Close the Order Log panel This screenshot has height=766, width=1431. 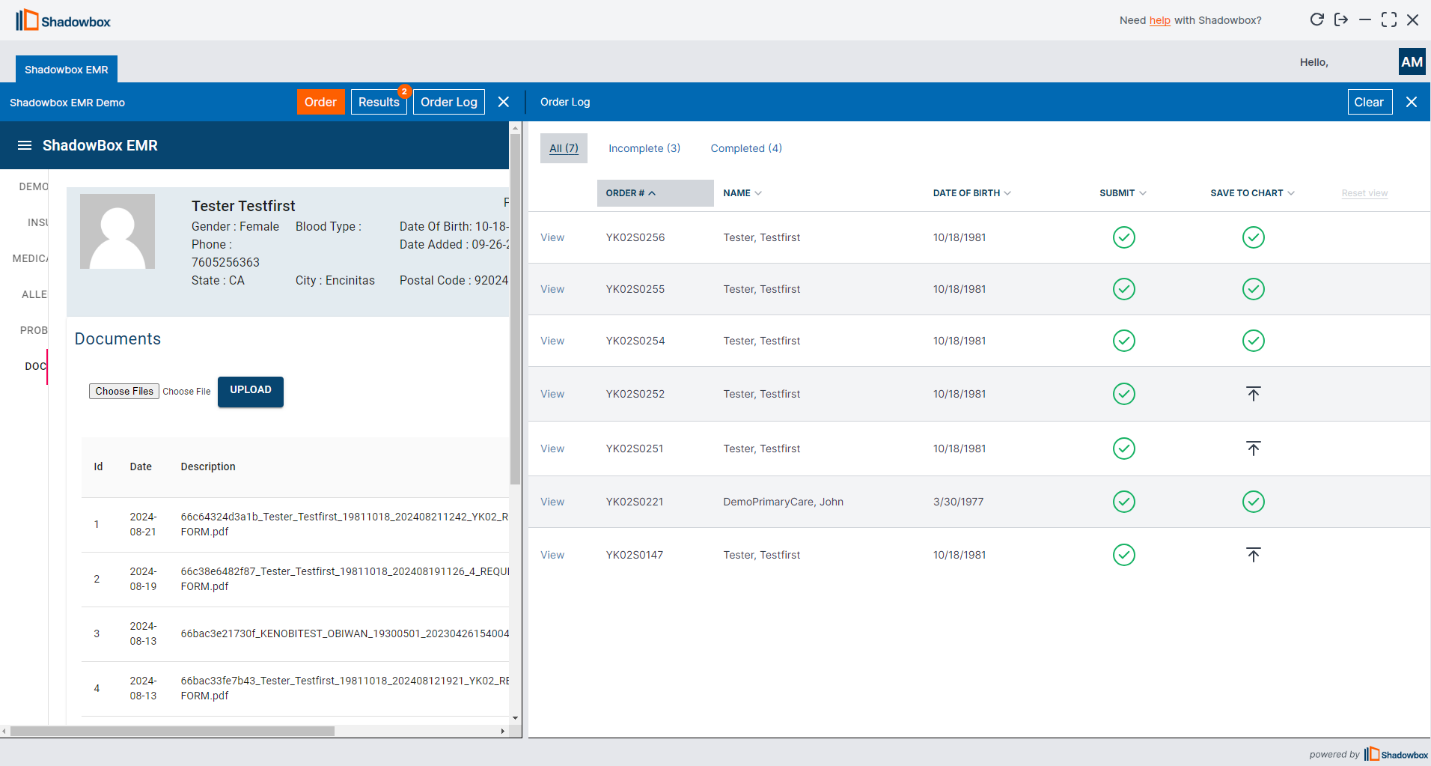(1412, 102)
